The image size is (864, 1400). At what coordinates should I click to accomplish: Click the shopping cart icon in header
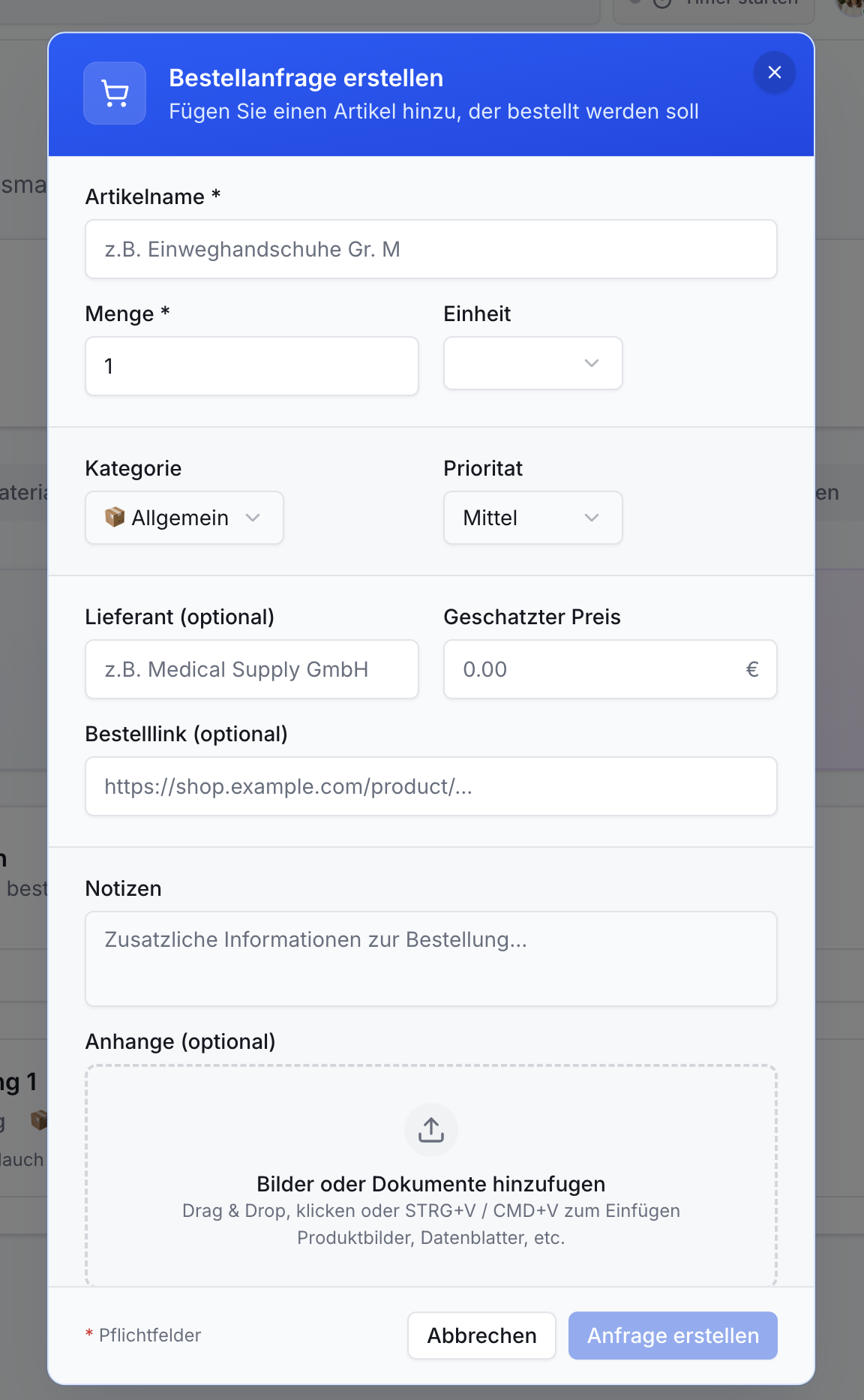(x=115, y=93)
